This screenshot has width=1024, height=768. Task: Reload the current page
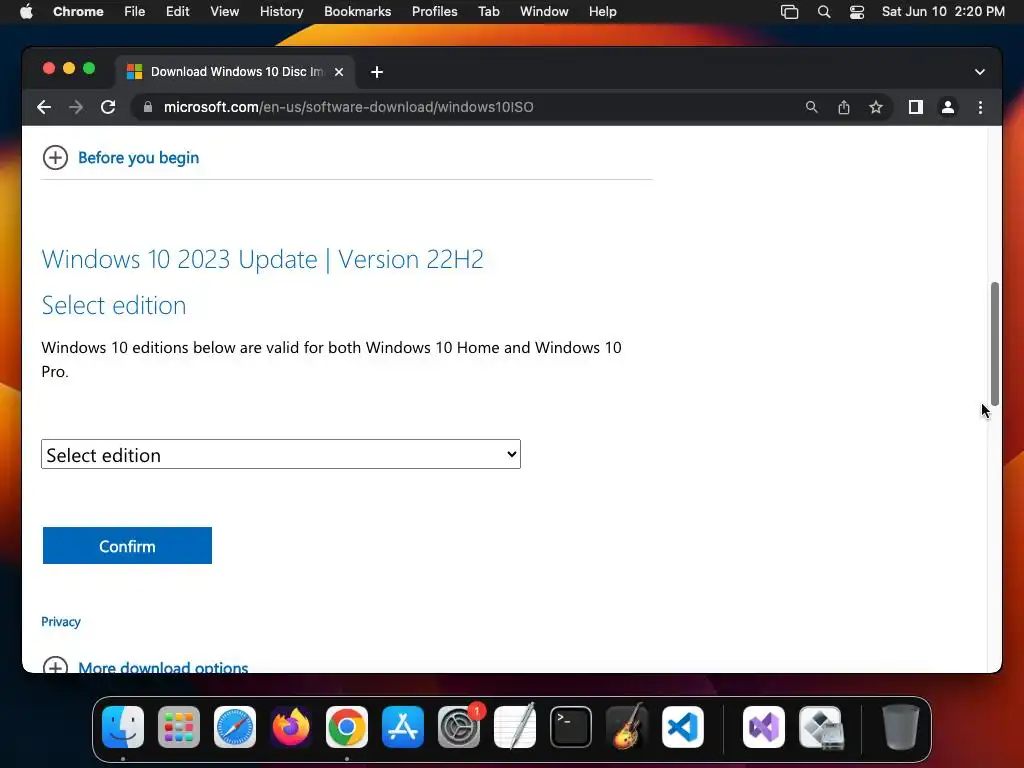pos(108,107)
